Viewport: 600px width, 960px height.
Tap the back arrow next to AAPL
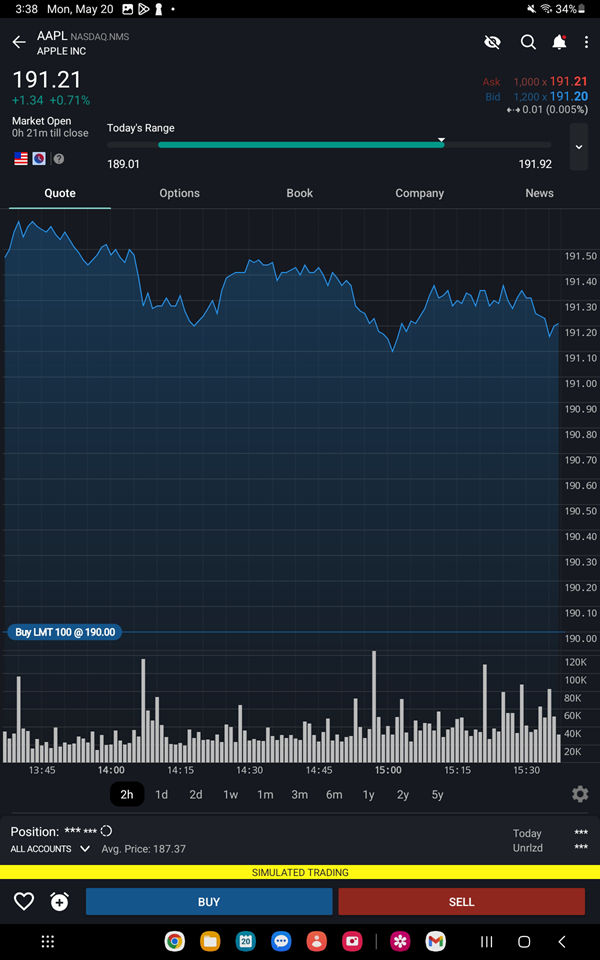point(19,42)
